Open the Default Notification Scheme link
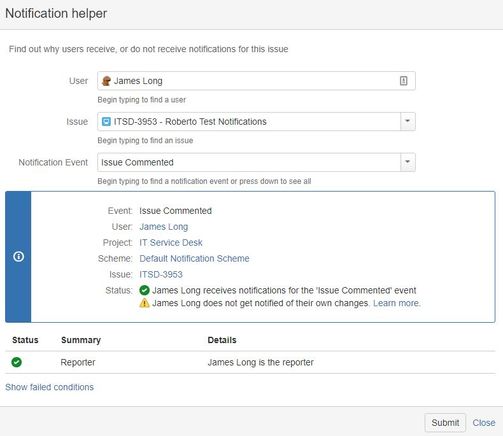This screenshot has width=503, height=436. 194,259
